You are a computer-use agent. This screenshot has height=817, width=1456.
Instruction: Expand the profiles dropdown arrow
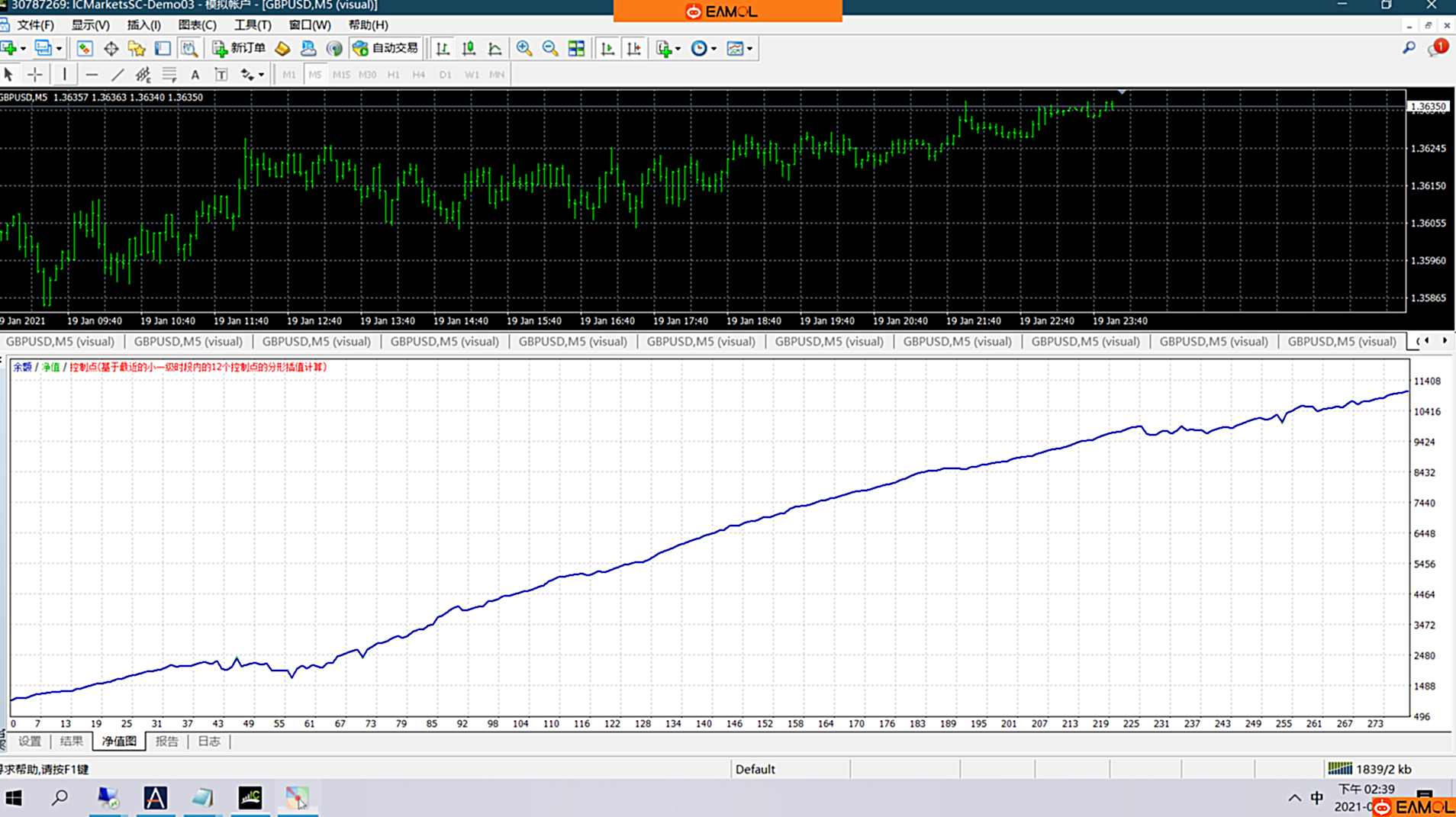point(59,49)
